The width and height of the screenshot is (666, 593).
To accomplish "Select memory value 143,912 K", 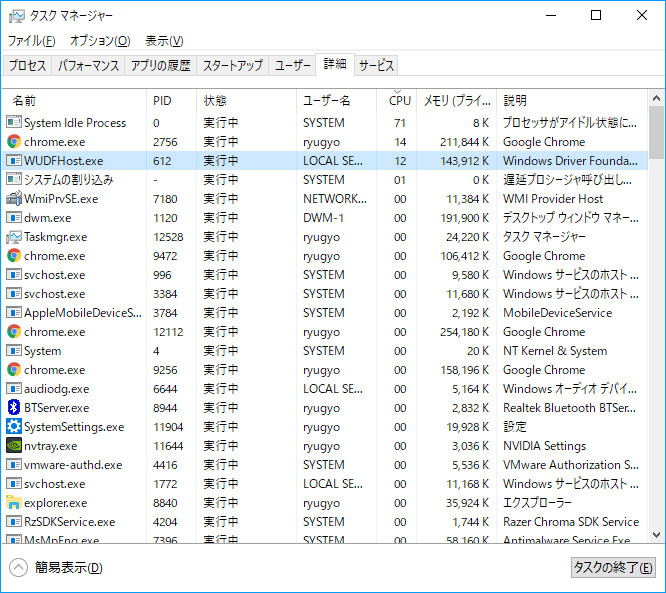I will [x=464, y=161].
